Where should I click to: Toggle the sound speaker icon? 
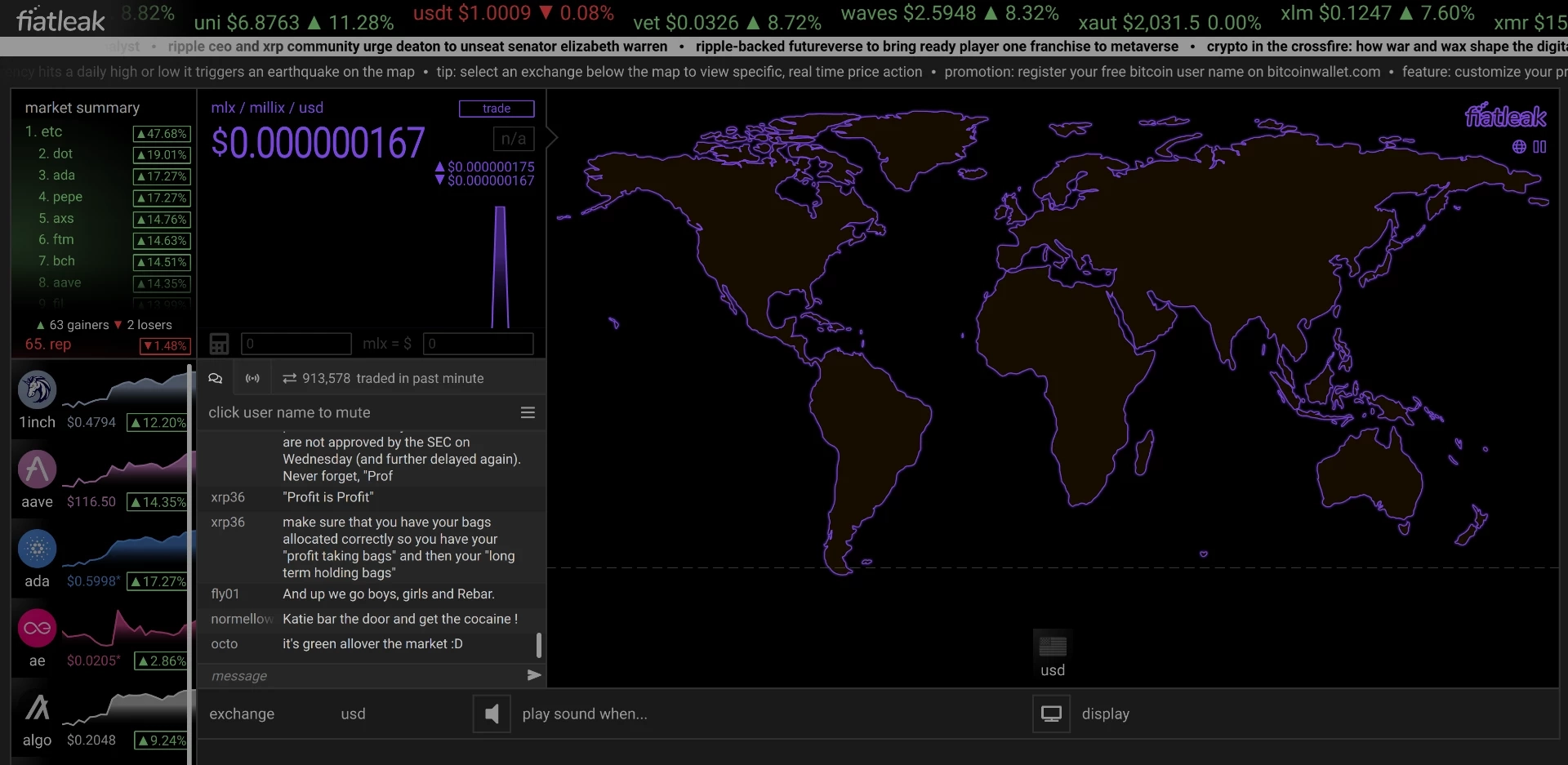[x=492, y=714]
